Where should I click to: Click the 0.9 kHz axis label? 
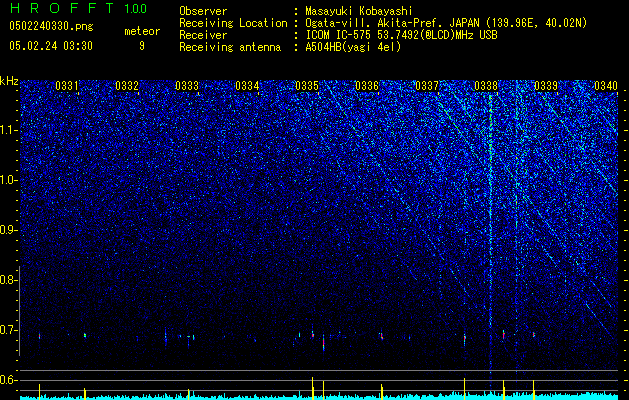(7, 230)
